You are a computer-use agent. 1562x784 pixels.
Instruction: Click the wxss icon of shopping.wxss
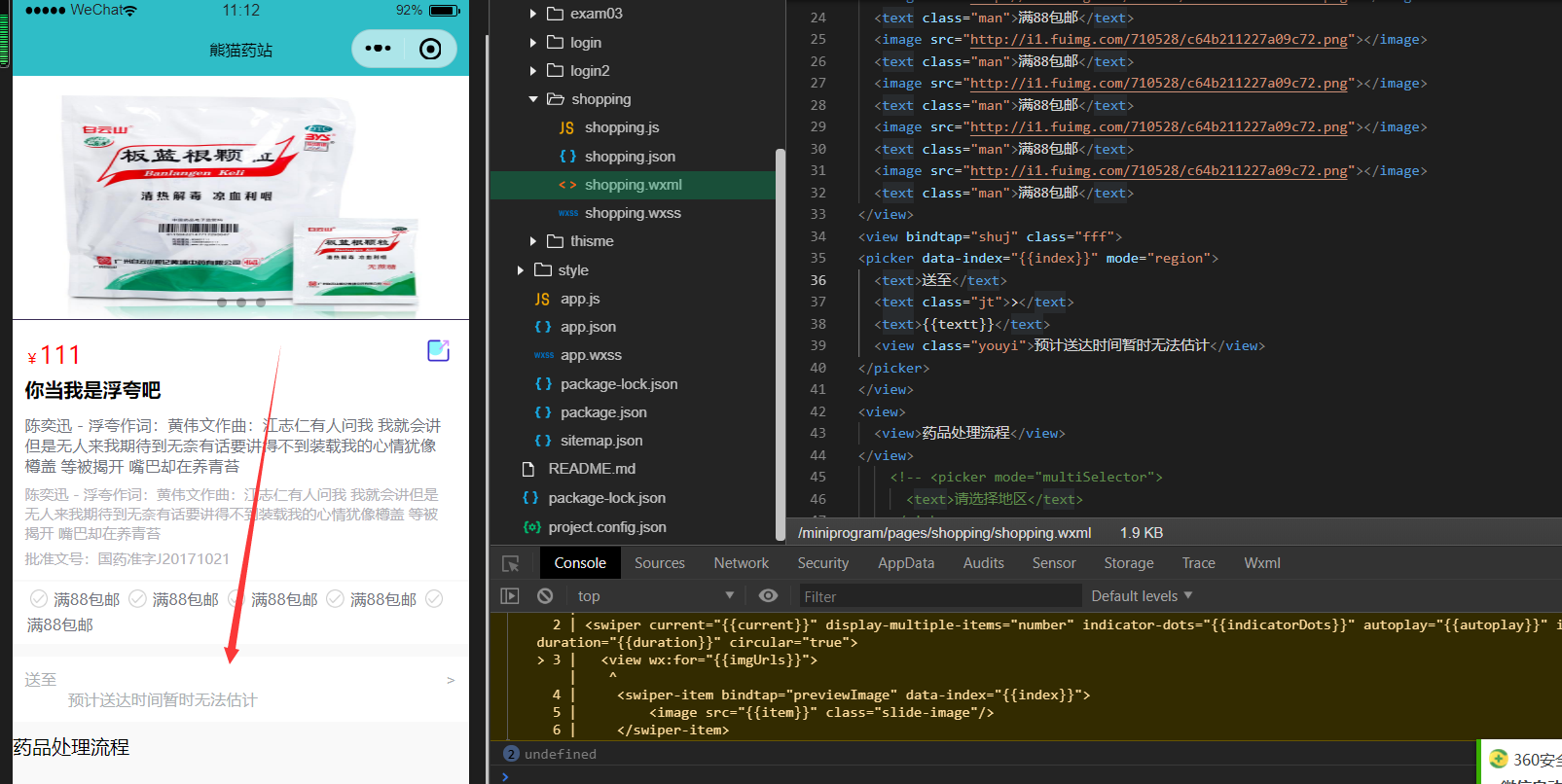pyautogui.click(x=567, y=213)
